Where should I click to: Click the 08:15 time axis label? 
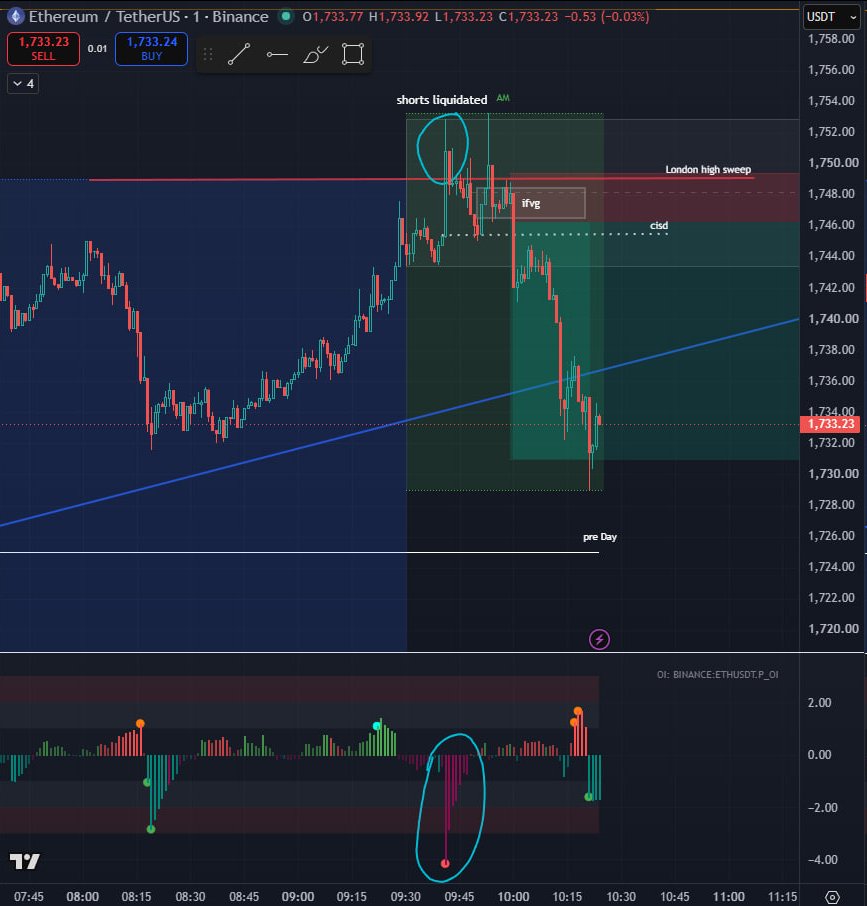tap(136, 897)
